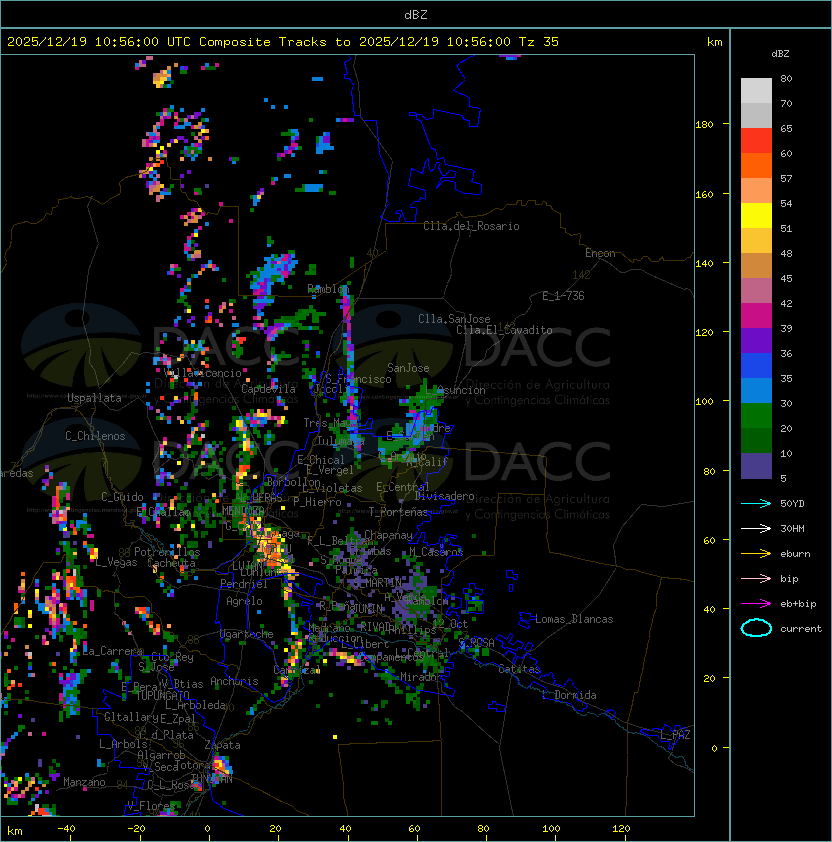This screenshot has height=842, width=832.
Task: Pick the slate 10 dBZ color band
Action: pyautogui.click(x=756, y=466)
